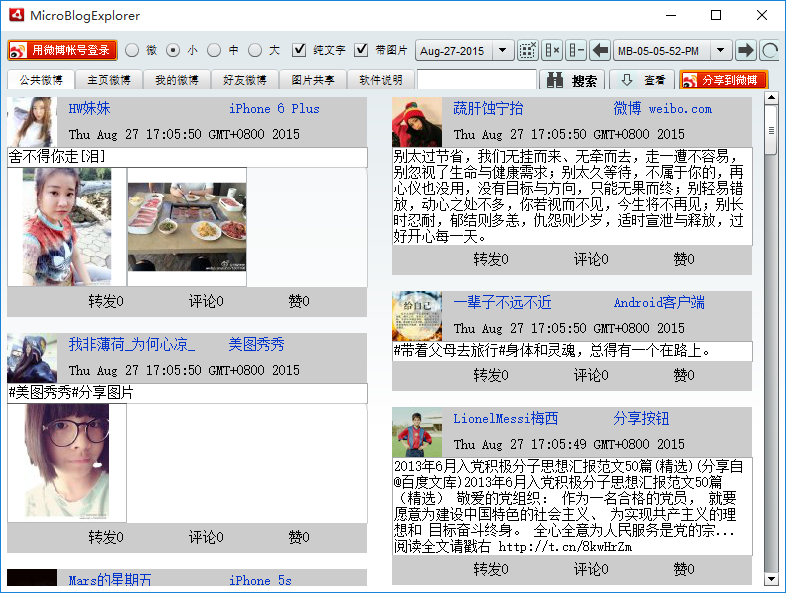Switch to the 图片共享 tab
The height and width of the screenshot is (593, 786).
point(313,80)
